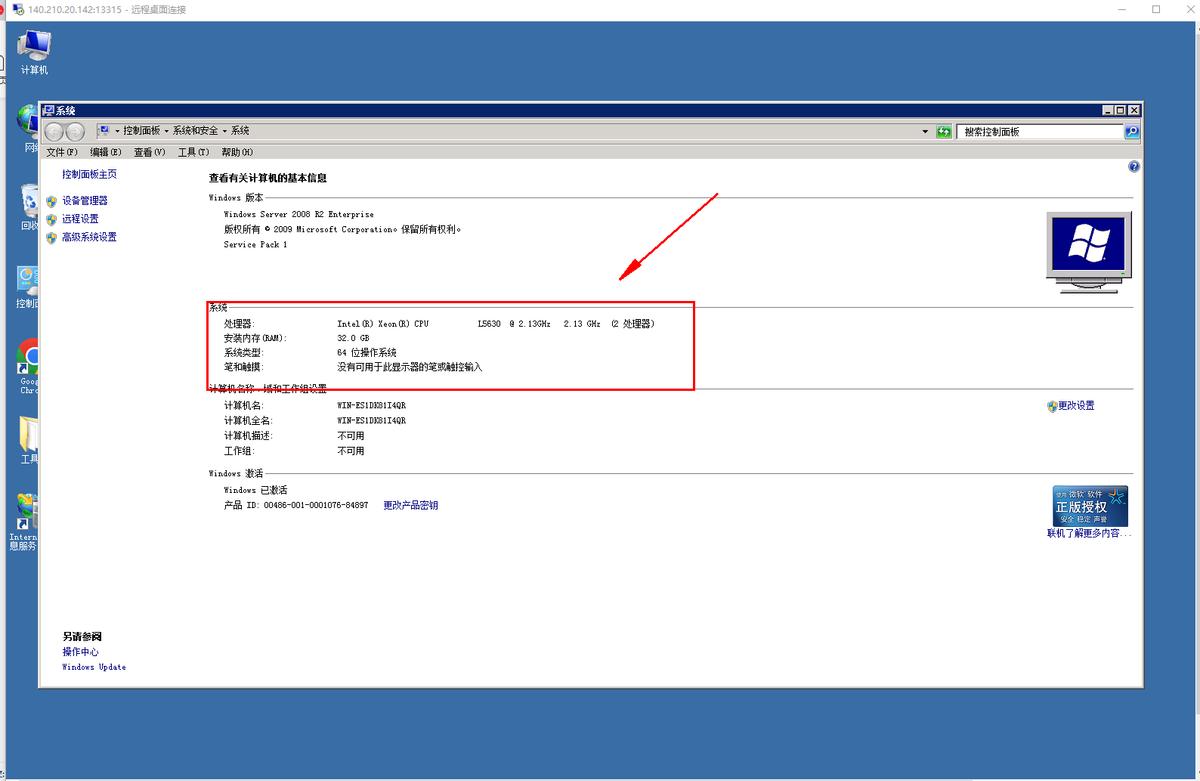Open 高级系统设置 from the sidebar

coord(90,237)
